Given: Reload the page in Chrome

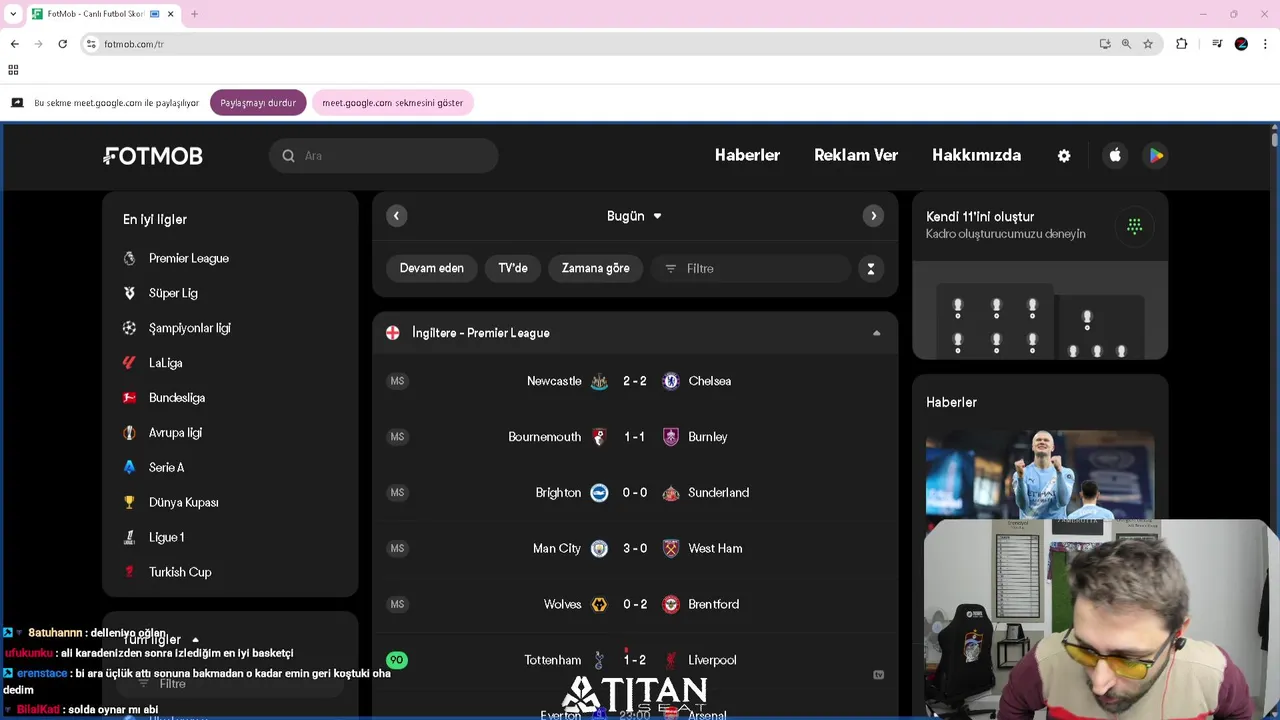Looking at the screenshot, I should point(62,44).
